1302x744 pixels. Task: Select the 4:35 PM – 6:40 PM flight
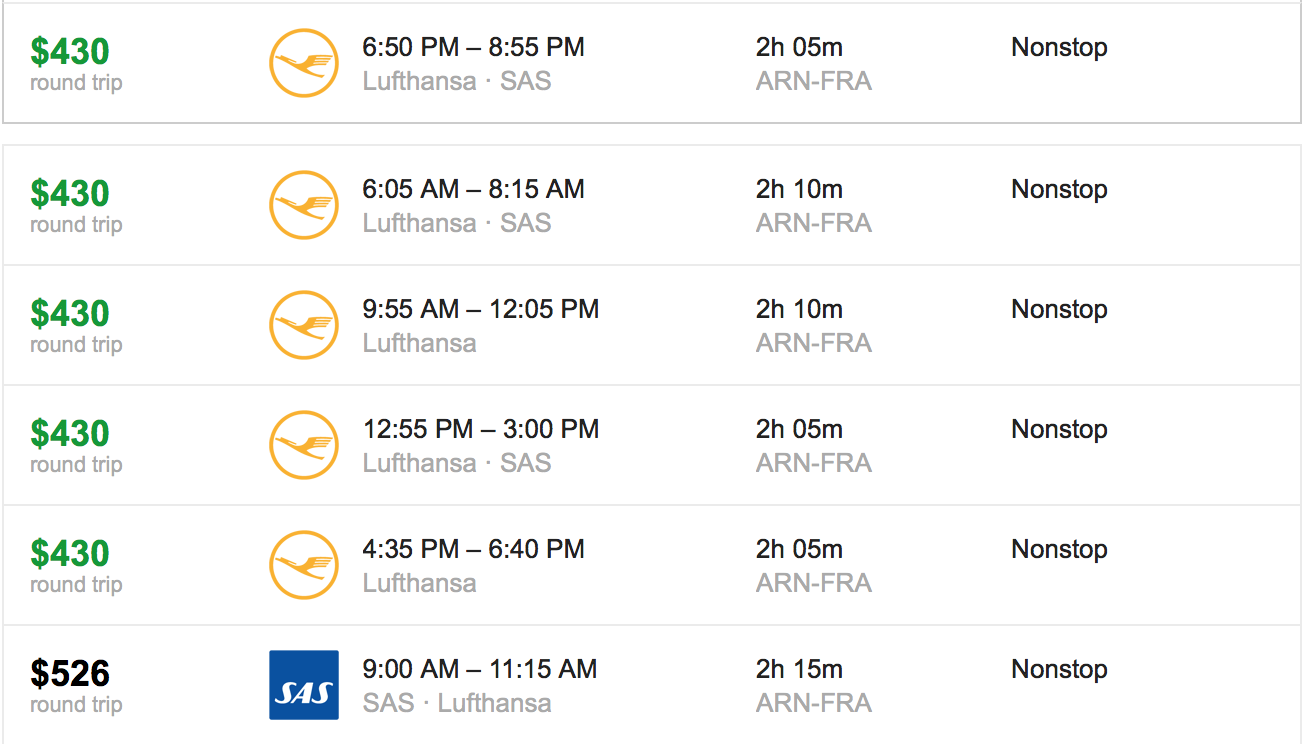coord(652,565)
